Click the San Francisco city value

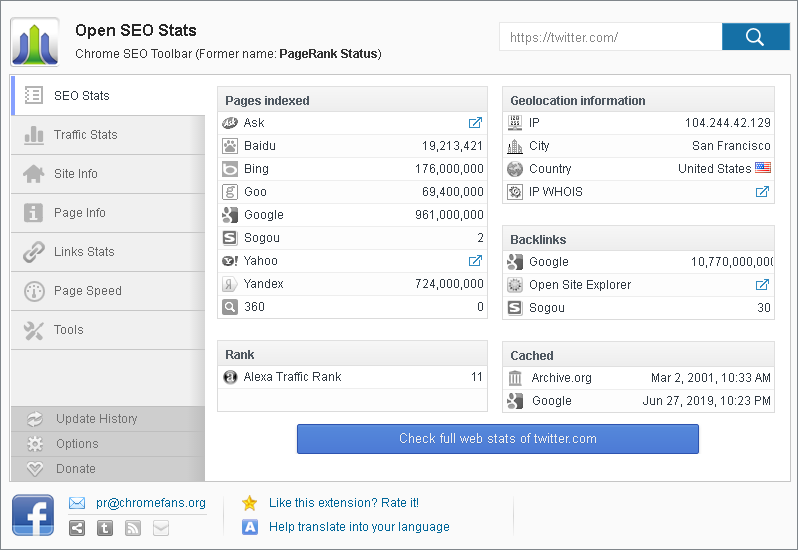tap(731, 146)
